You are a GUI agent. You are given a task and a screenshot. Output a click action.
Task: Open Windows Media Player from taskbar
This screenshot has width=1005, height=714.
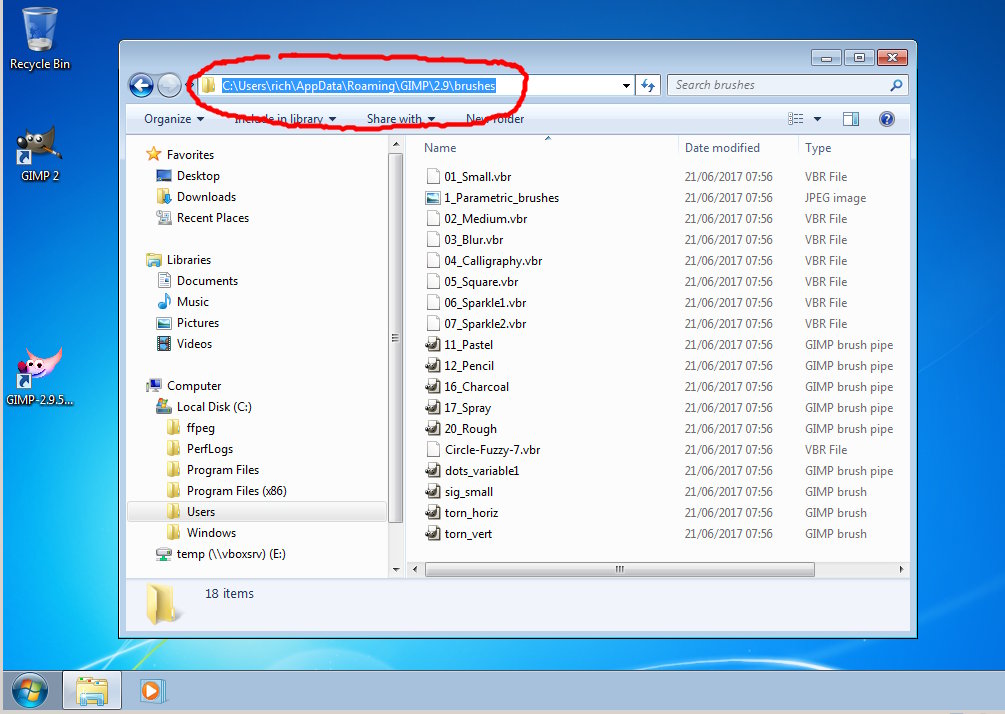pyautogui.click(x=153, y=691)
